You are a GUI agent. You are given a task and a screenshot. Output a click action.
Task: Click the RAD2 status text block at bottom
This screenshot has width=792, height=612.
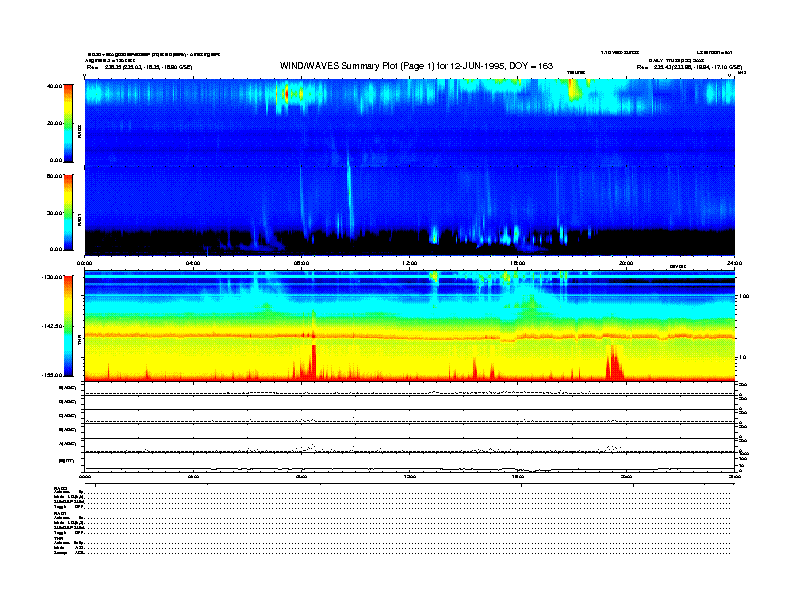point(68,497)
